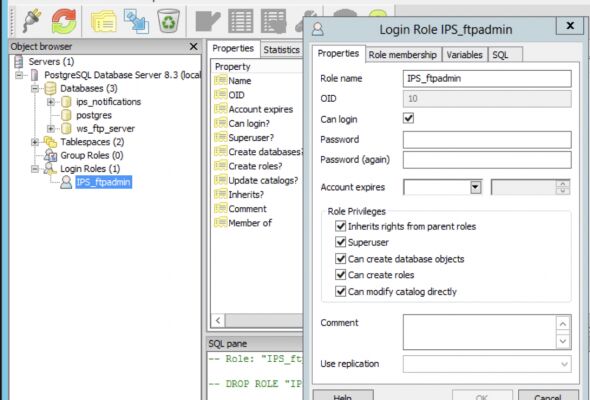Click the Superuser? property row icon
590x400 pixels.
(x=220, y=137)
